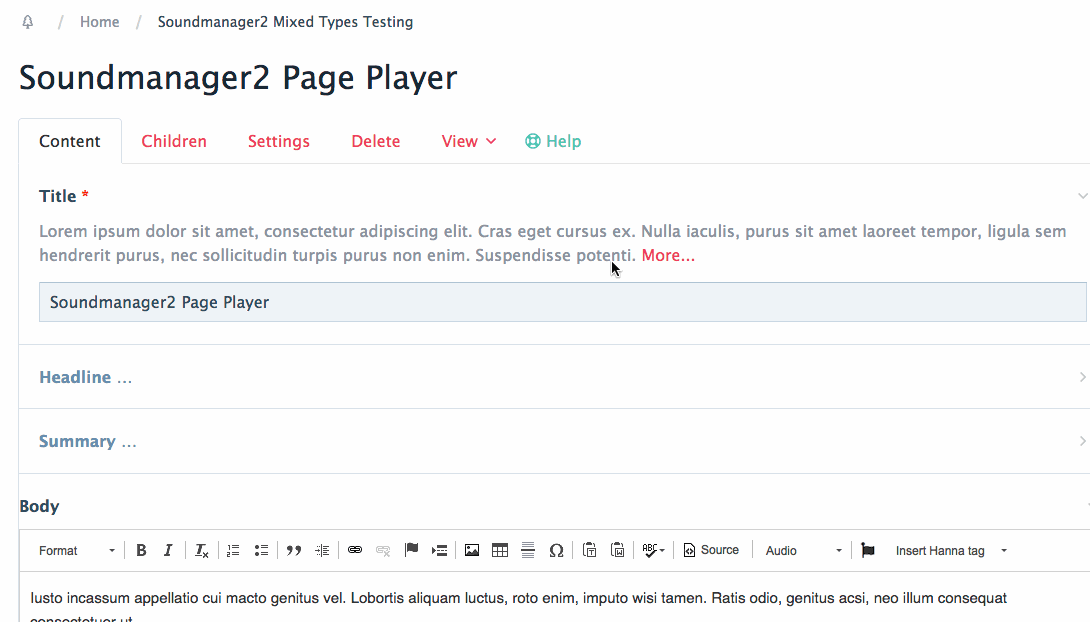Switch to the Children tab
The width and height of the screenshot is (1090, 622).
click(174, 141)
